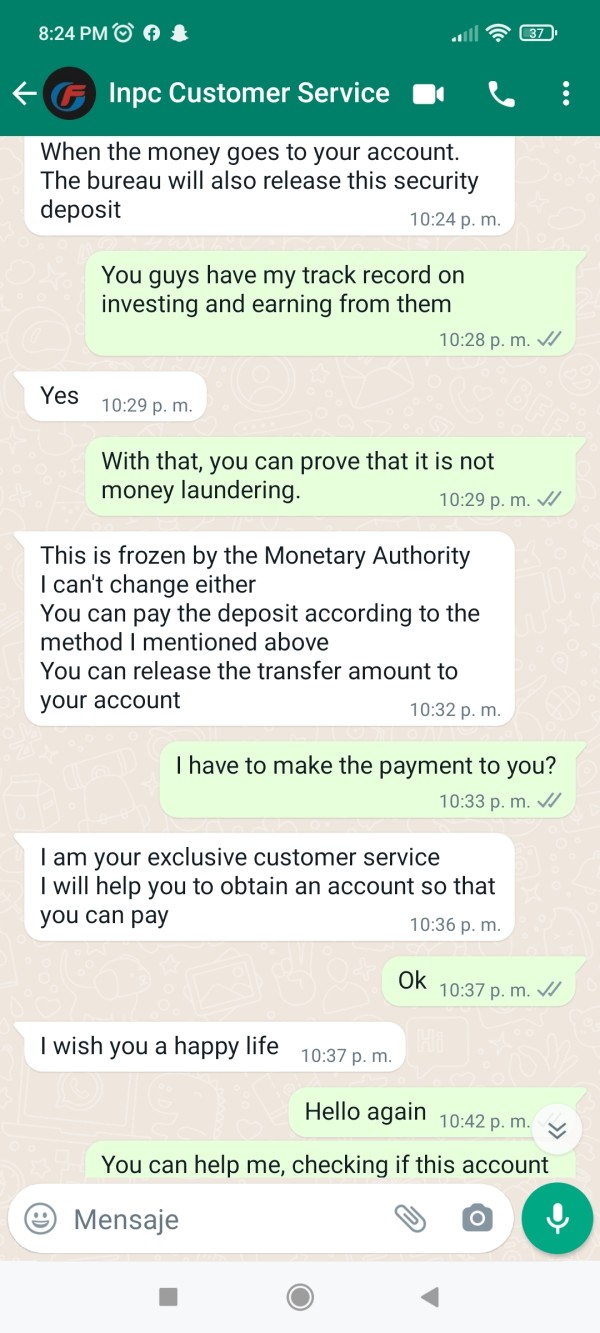Image resolution: width=600 pixels, height=1333 pixels.
Task: Start a voice call using the phone icon
Action: point(501,94)
